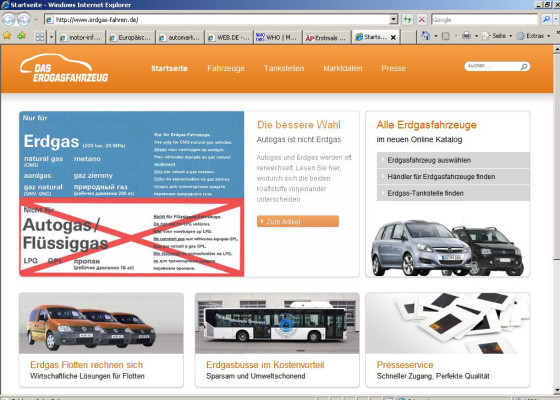
Task: Go forward with the Forward arrow button
Action: click(x=24, y=20)
